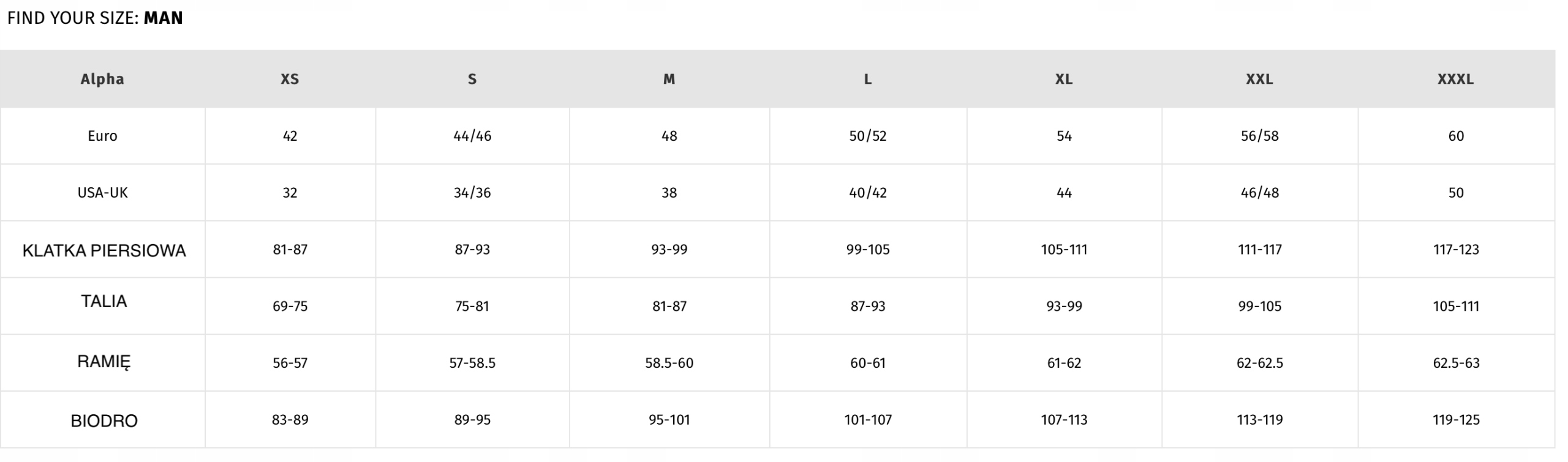Click USA-UK size 46/48 cell

tap(1259, 193)
